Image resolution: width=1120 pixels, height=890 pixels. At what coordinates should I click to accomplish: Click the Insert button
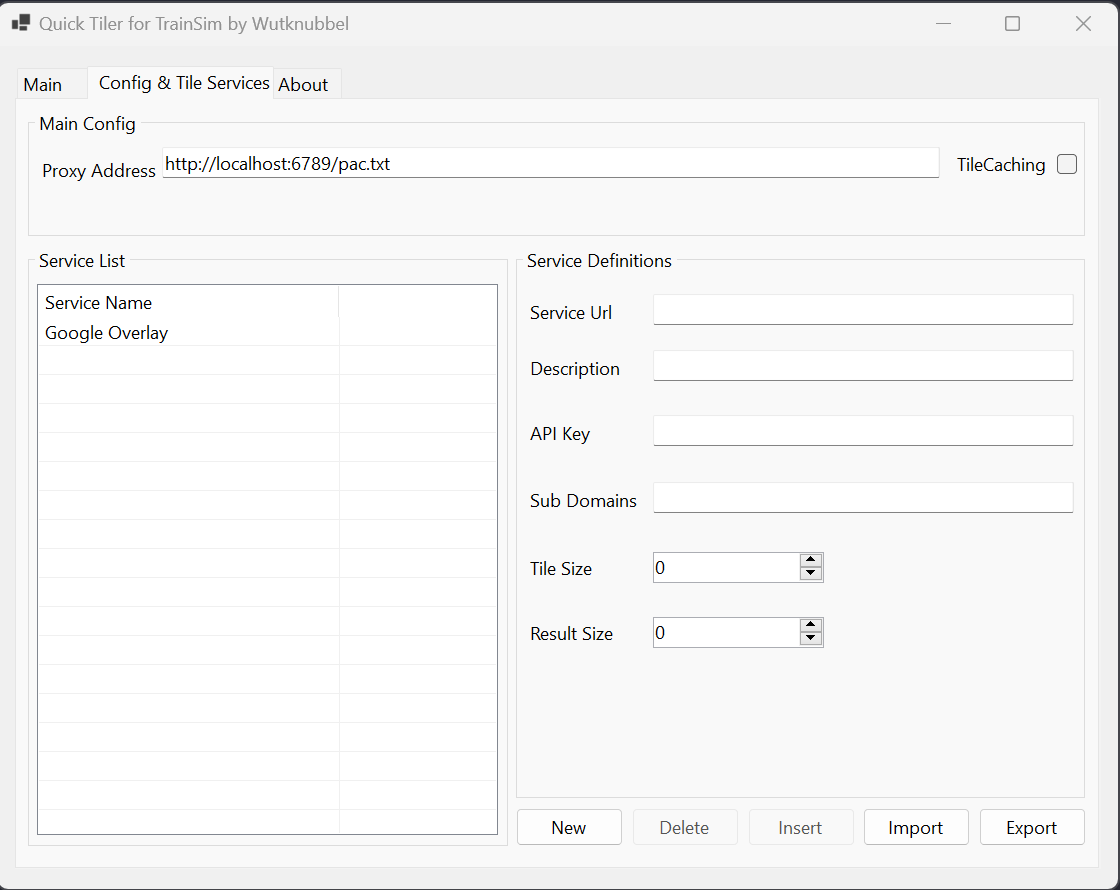pyautogui.click(x=801, y=827)
